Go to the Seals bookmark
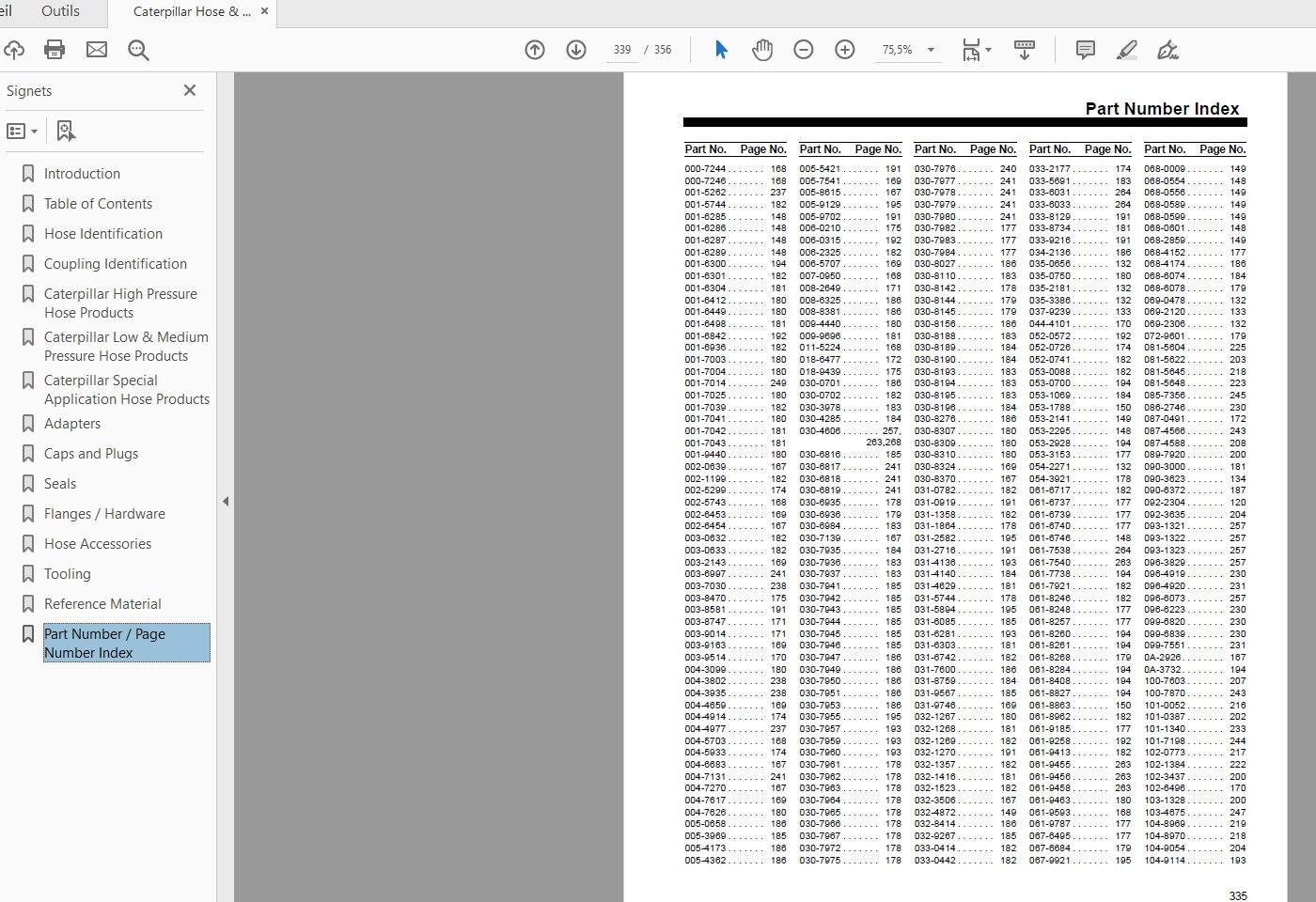The width and height of the screenshot is (1316, 902). tap(60, 484)
